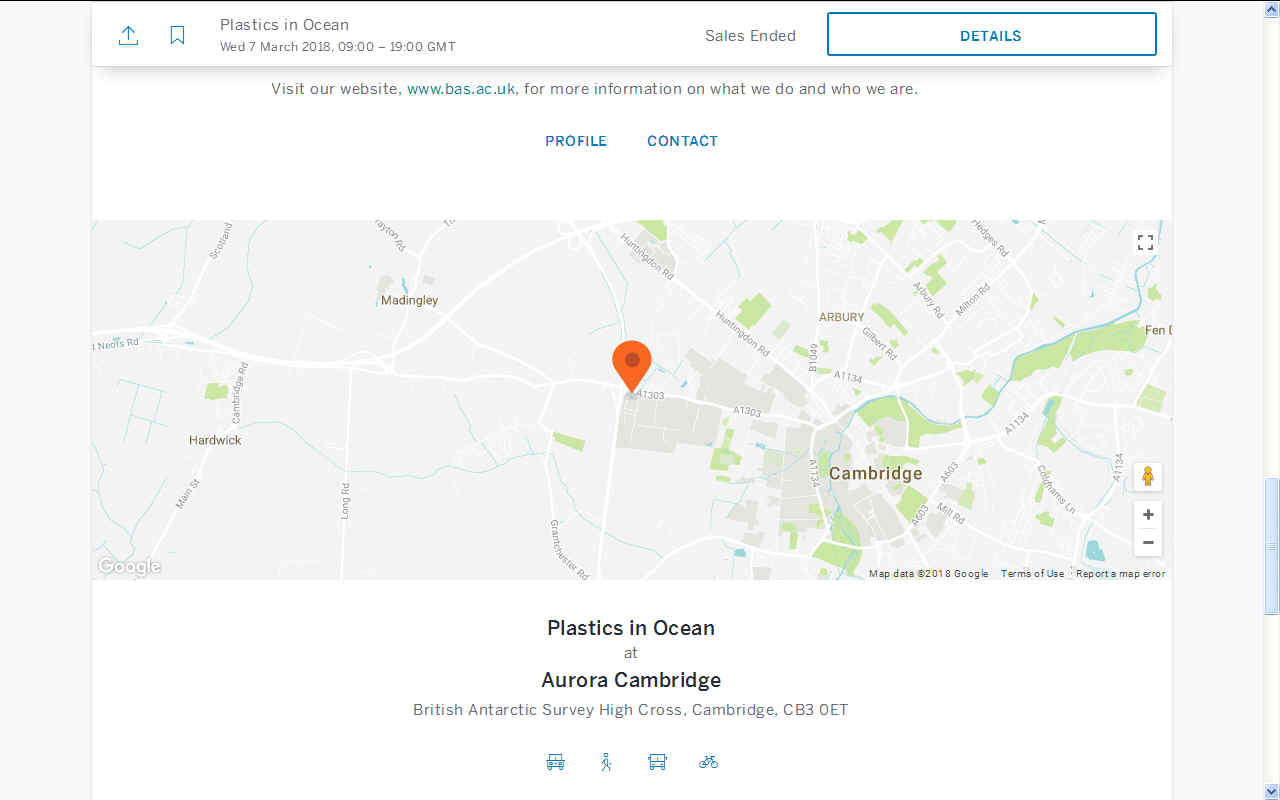
Task: Get driving directions via car icon
Action: point(556,762)
